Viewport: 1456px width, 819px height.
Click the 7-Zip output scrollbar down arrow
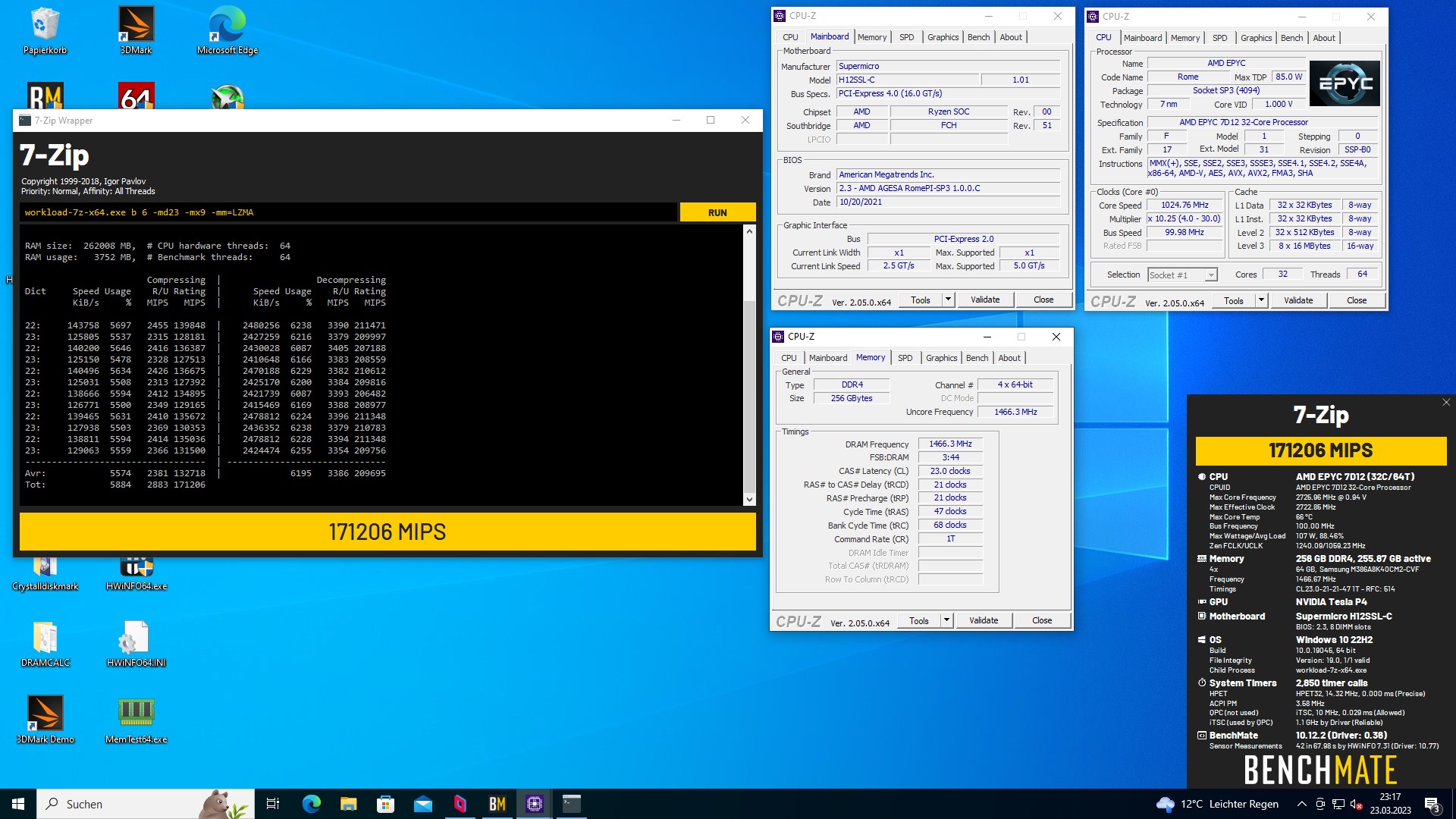coord(749,499)
